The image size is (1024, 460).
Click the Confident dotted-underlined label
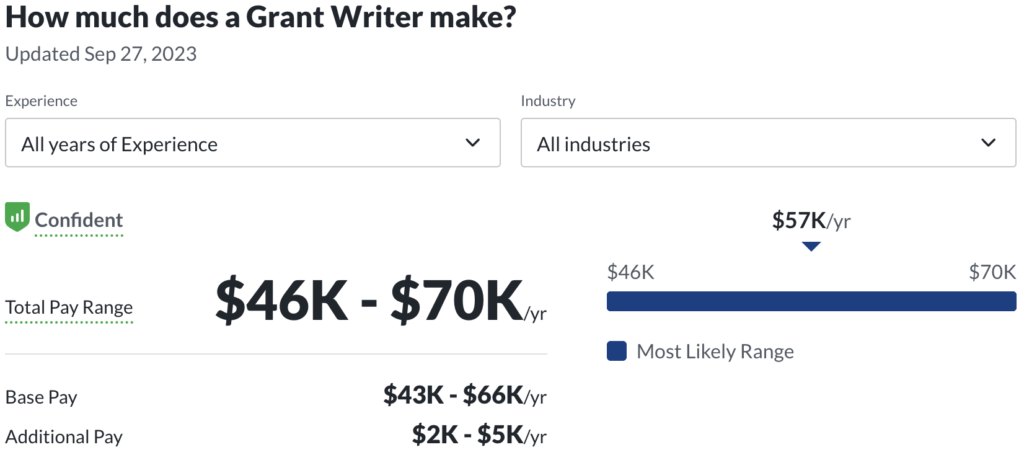point(79,221)
